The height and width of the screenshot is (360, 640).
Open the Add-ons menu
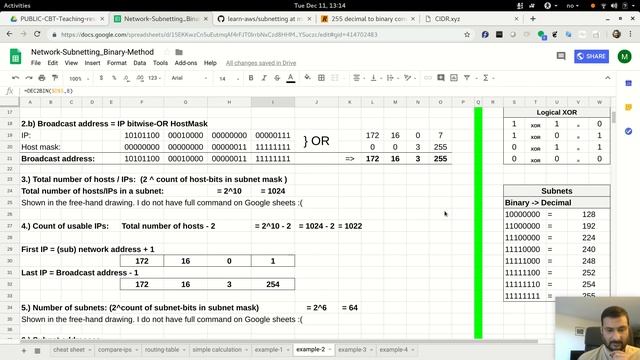pos(186,63)
